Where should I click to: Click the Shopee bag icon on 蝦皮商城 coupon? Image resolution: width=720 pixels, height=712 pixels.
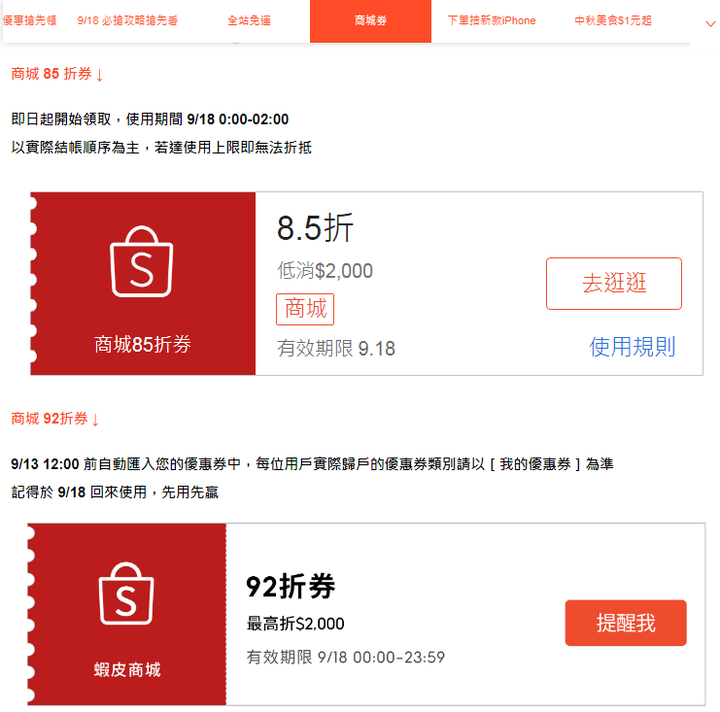pyautogui.click(x=126, y=593)
